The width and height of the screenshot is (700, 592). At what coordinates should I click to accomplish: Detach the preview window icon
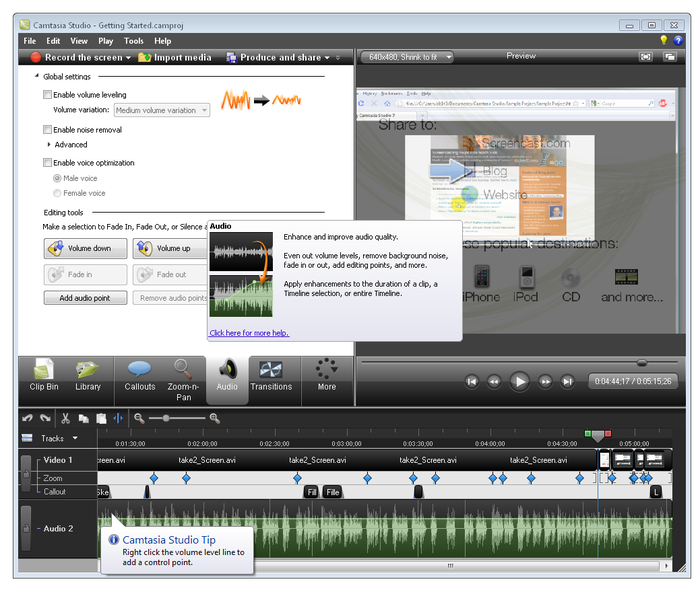click(x=670, y=57)
